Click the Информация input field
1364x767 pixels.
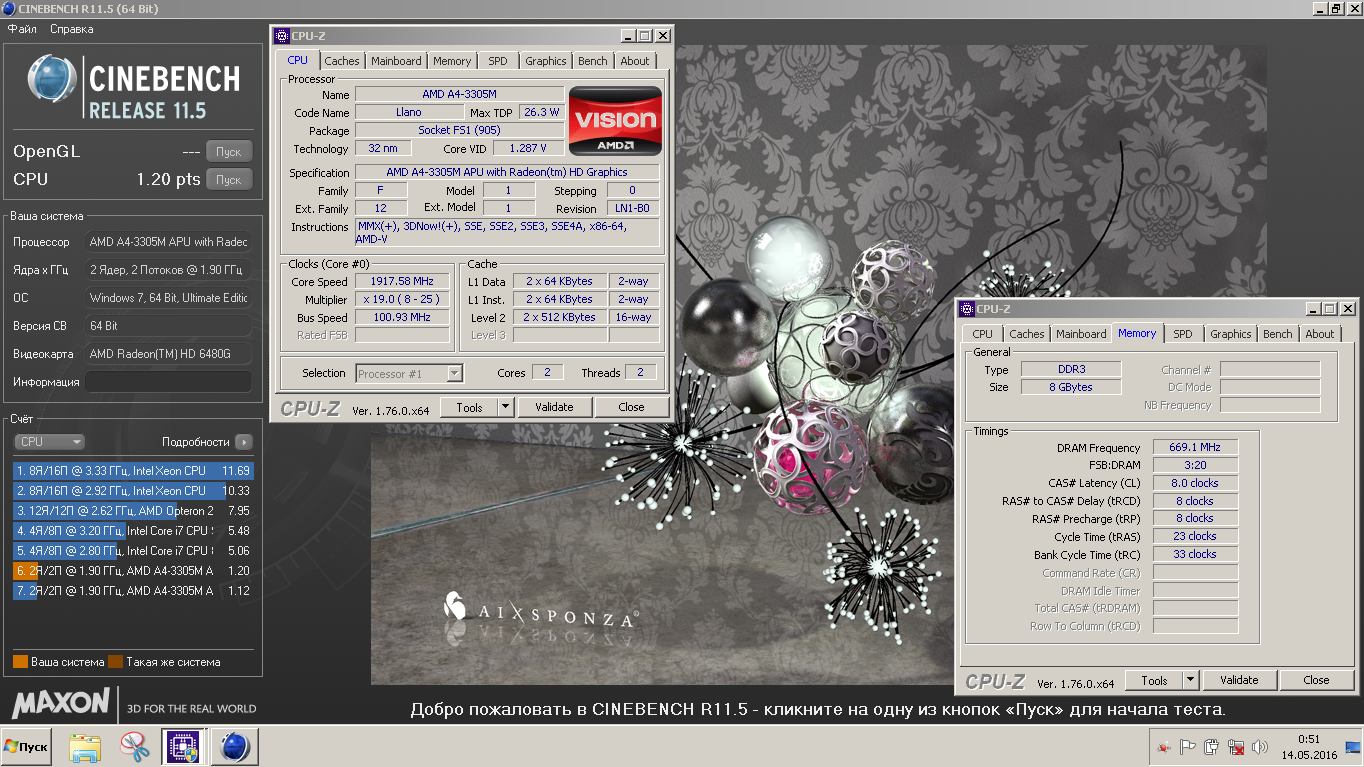[168, 382]
